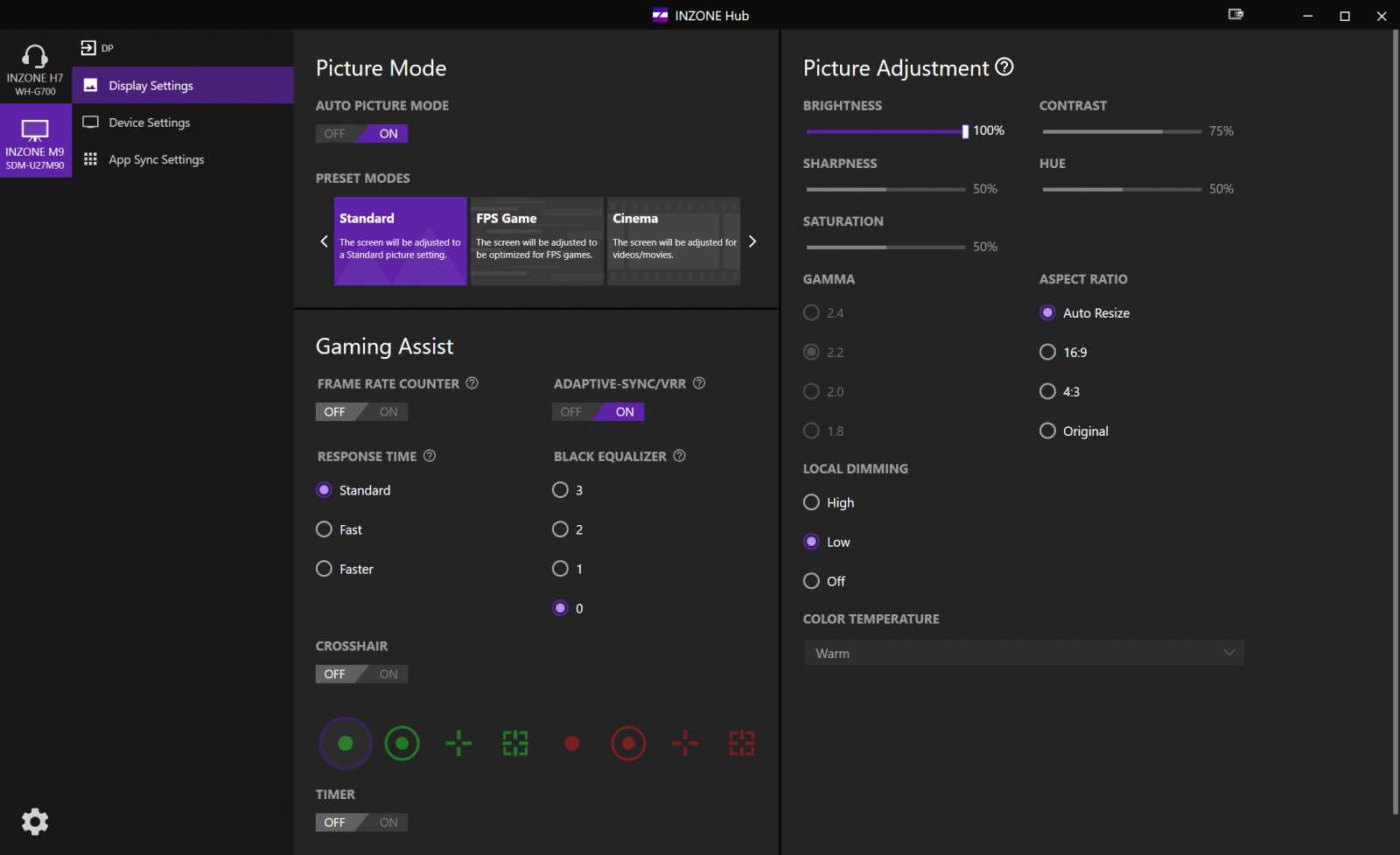Choose the red dot crosshair
Image resolution: width=1400 pixels, height=855 pixels.
[x=572, y=744]
